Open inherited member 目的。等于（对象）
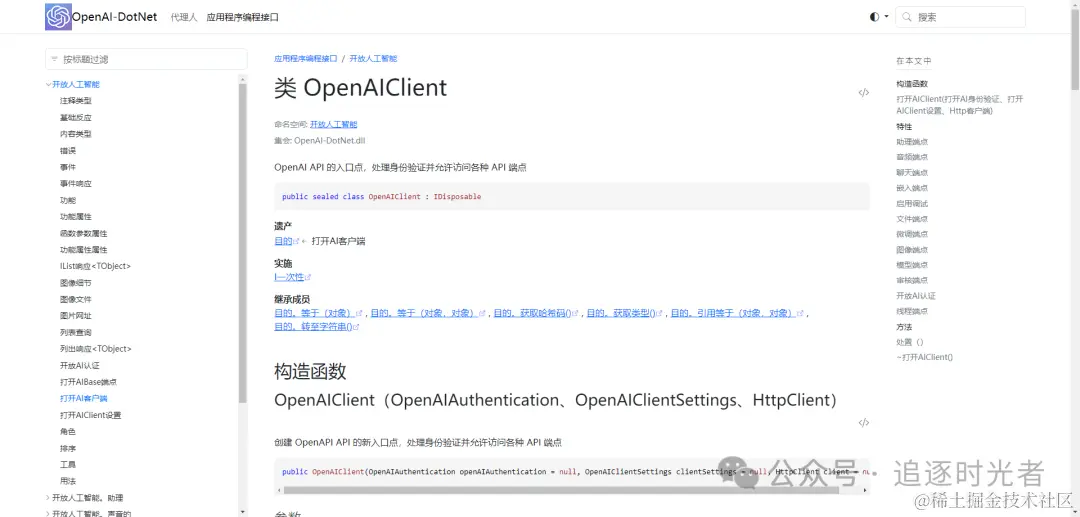 tap(313, 313)
